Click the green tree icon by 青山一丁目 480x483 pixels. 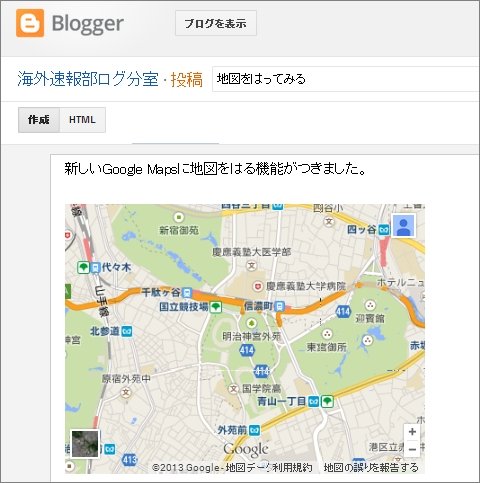pos(327,401)
